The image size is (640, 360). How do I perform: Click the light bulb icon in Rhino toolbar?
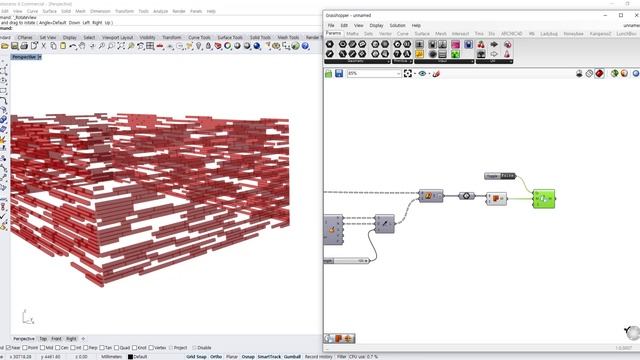[x=199, y=46]
